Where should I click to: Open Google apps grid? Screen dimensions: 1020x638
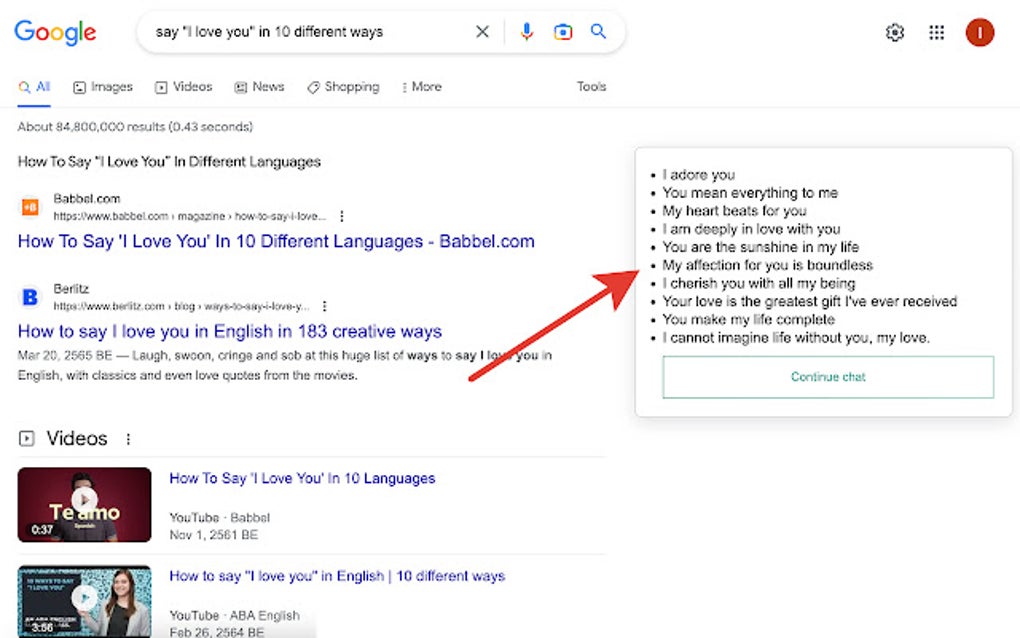click(x=936, y=33)
